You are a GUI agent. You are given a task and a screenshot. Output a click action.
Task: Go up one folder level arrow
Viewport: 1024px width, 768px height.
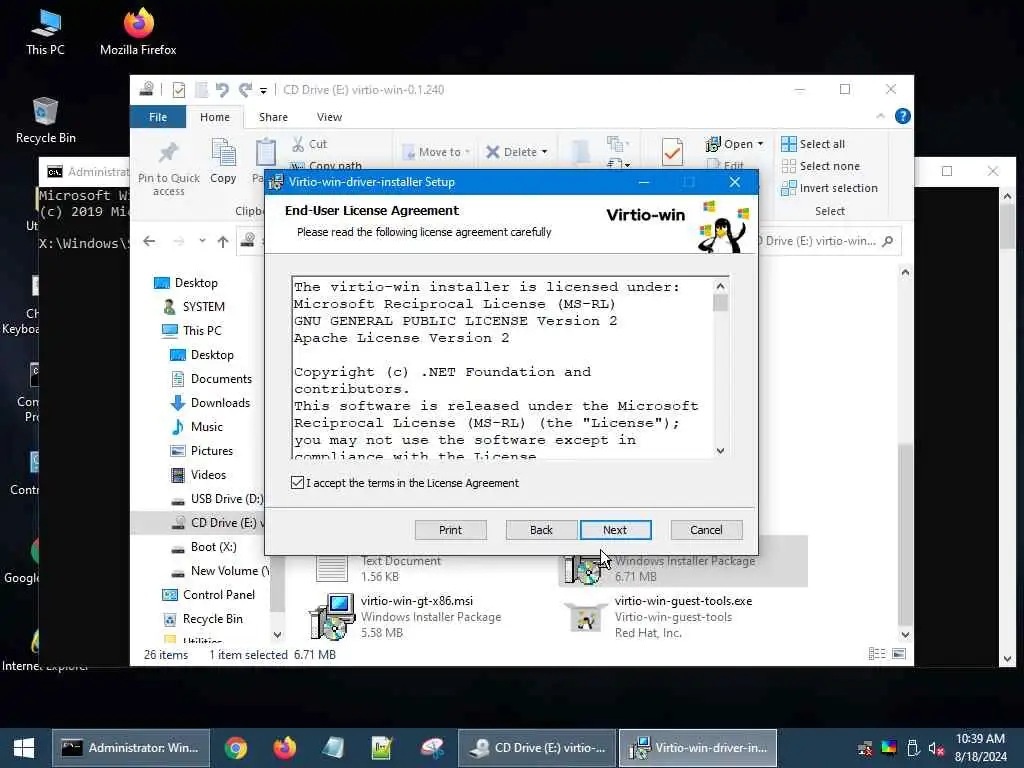pos(223,241)
